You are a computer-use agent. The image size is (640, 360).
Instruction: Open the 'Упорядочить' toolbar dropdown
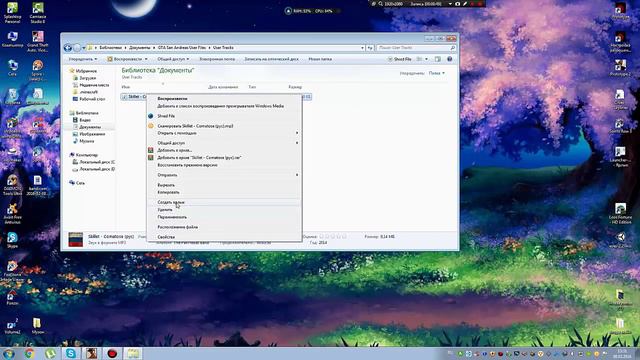point(83,59)
